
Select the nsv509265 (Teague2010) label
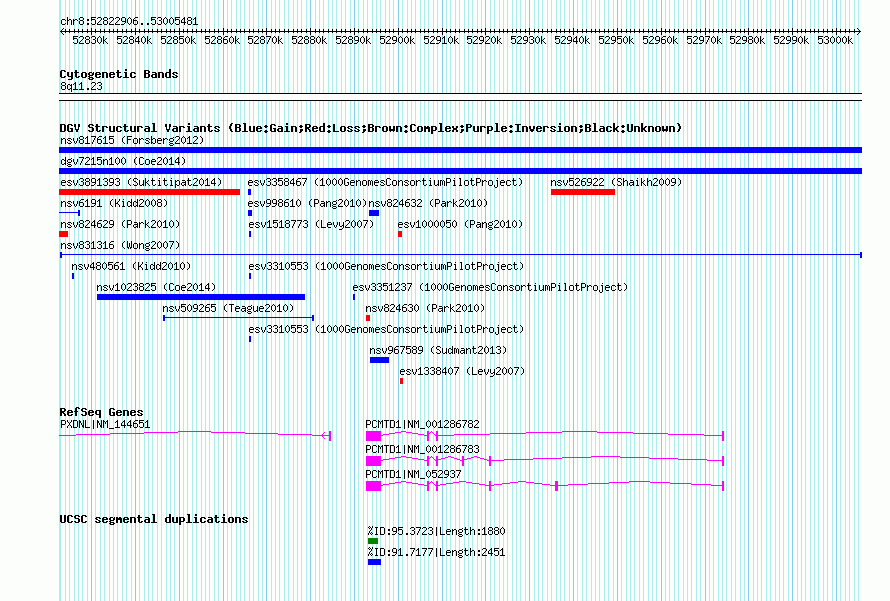pyautogui.click(x=228, y=308)
